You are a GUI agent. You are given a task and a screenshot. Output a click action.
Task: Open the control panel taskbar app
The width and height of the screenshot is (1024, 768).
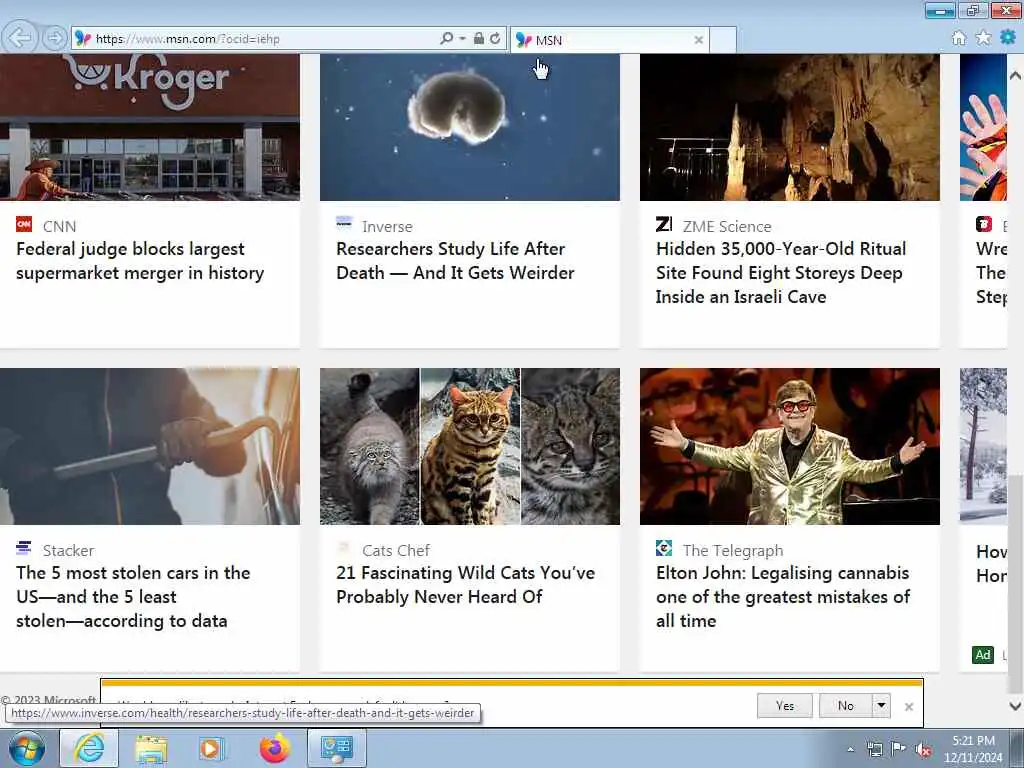pyautogui.click(x=337, y=748)
